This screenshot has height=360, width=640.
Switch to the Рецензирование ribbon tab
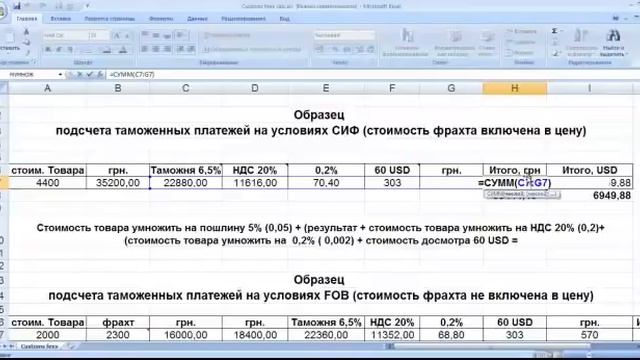click(243, 19)
